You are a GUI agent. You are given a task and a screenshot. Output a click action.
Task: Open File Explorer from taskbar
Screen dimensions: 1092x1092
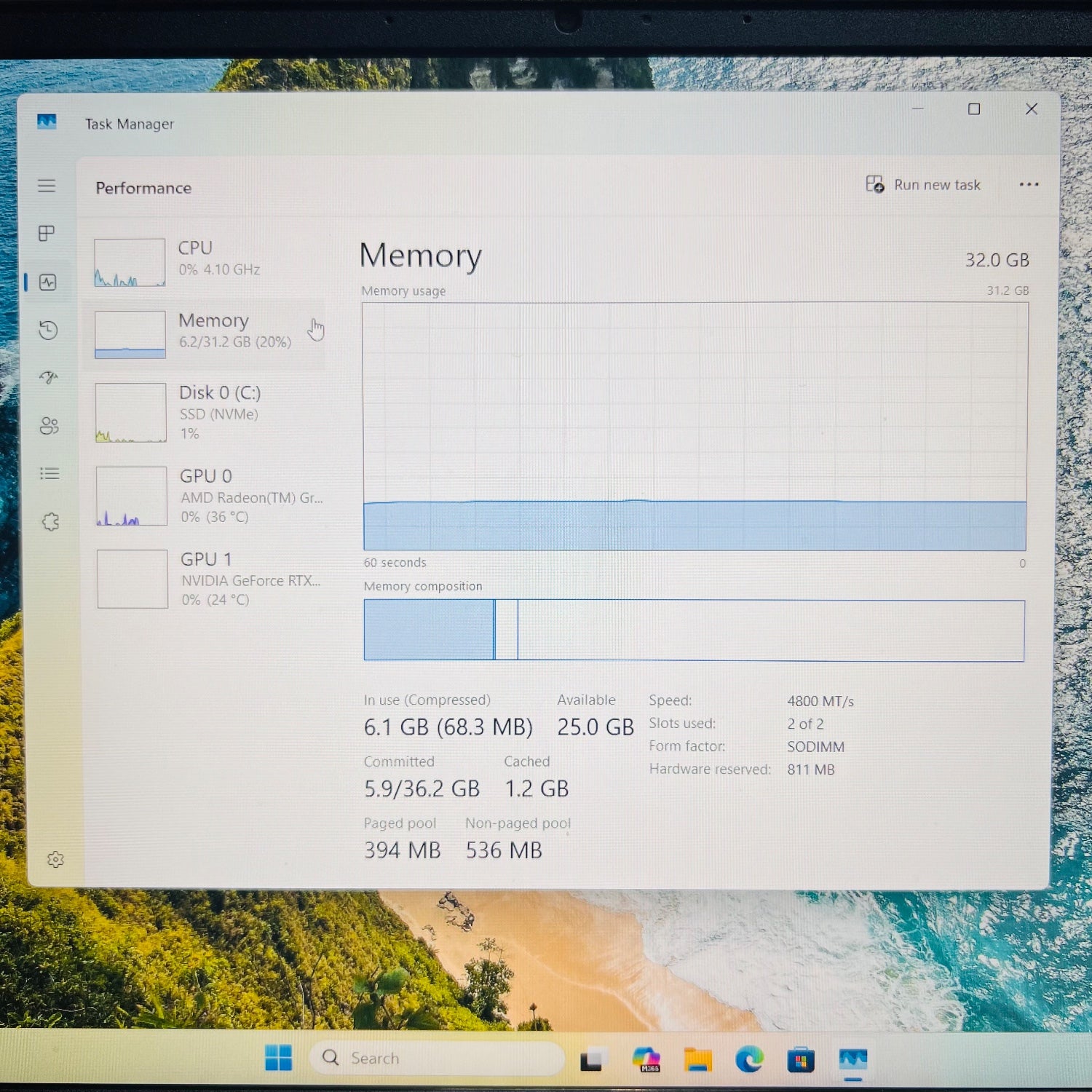(x=697, y=1059)
